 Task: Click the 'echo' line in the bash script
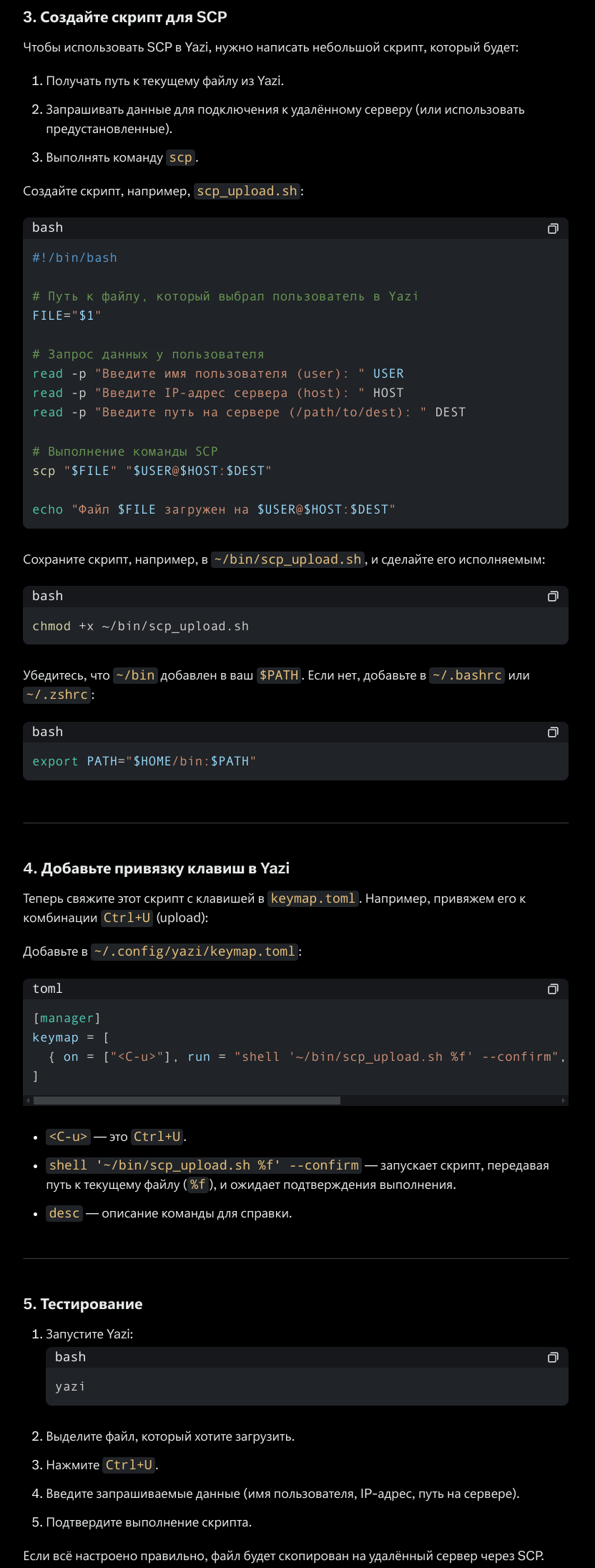pos(213,509)
